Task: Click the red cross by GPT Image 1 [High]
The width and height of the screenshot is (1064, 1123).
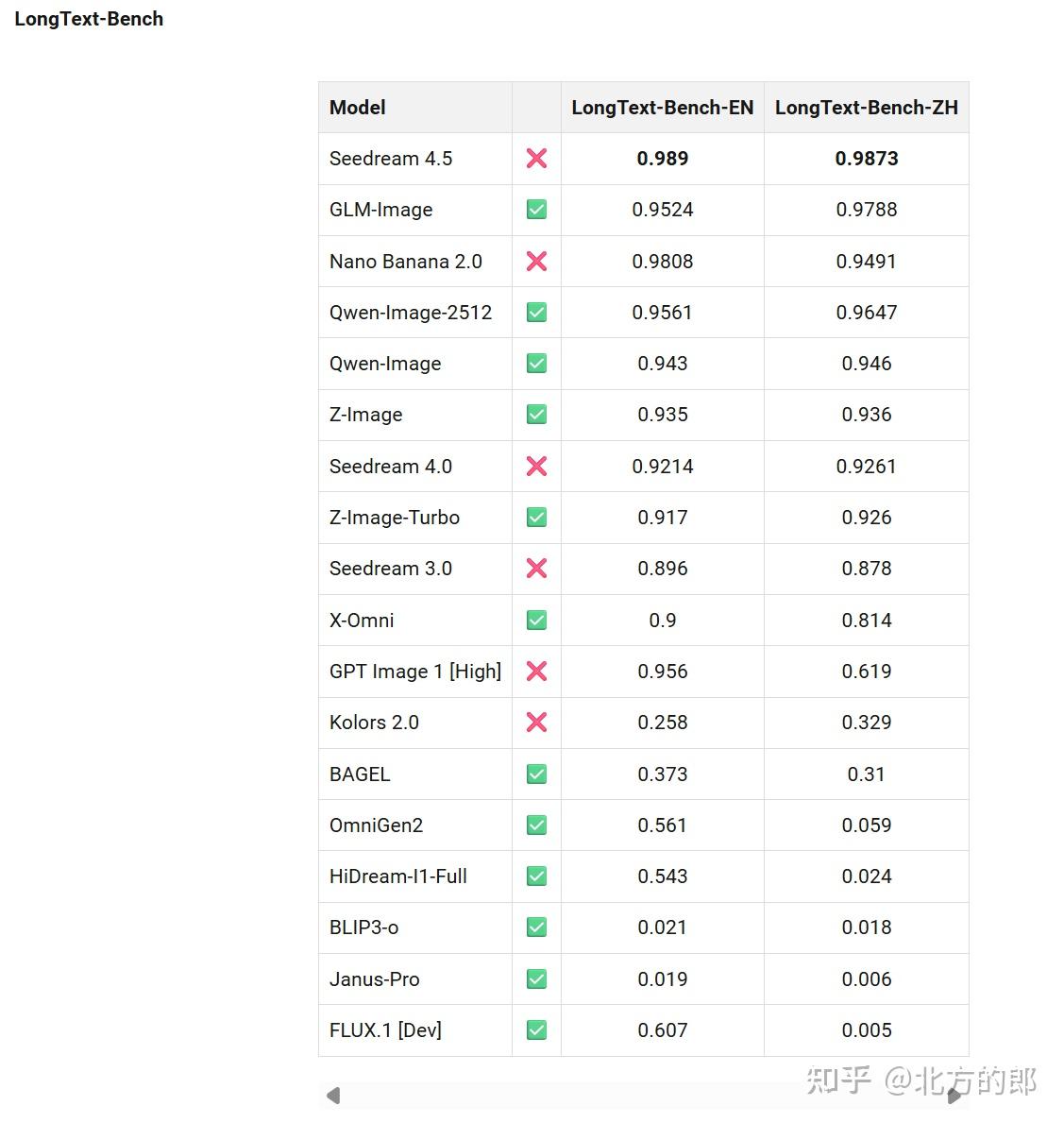Action: click(536, 672)
